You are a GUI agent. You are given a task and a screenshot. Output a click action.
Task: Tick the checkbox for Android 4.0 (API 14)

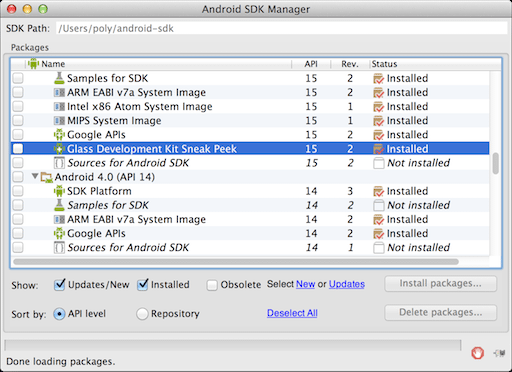click(x=18, y=177)
